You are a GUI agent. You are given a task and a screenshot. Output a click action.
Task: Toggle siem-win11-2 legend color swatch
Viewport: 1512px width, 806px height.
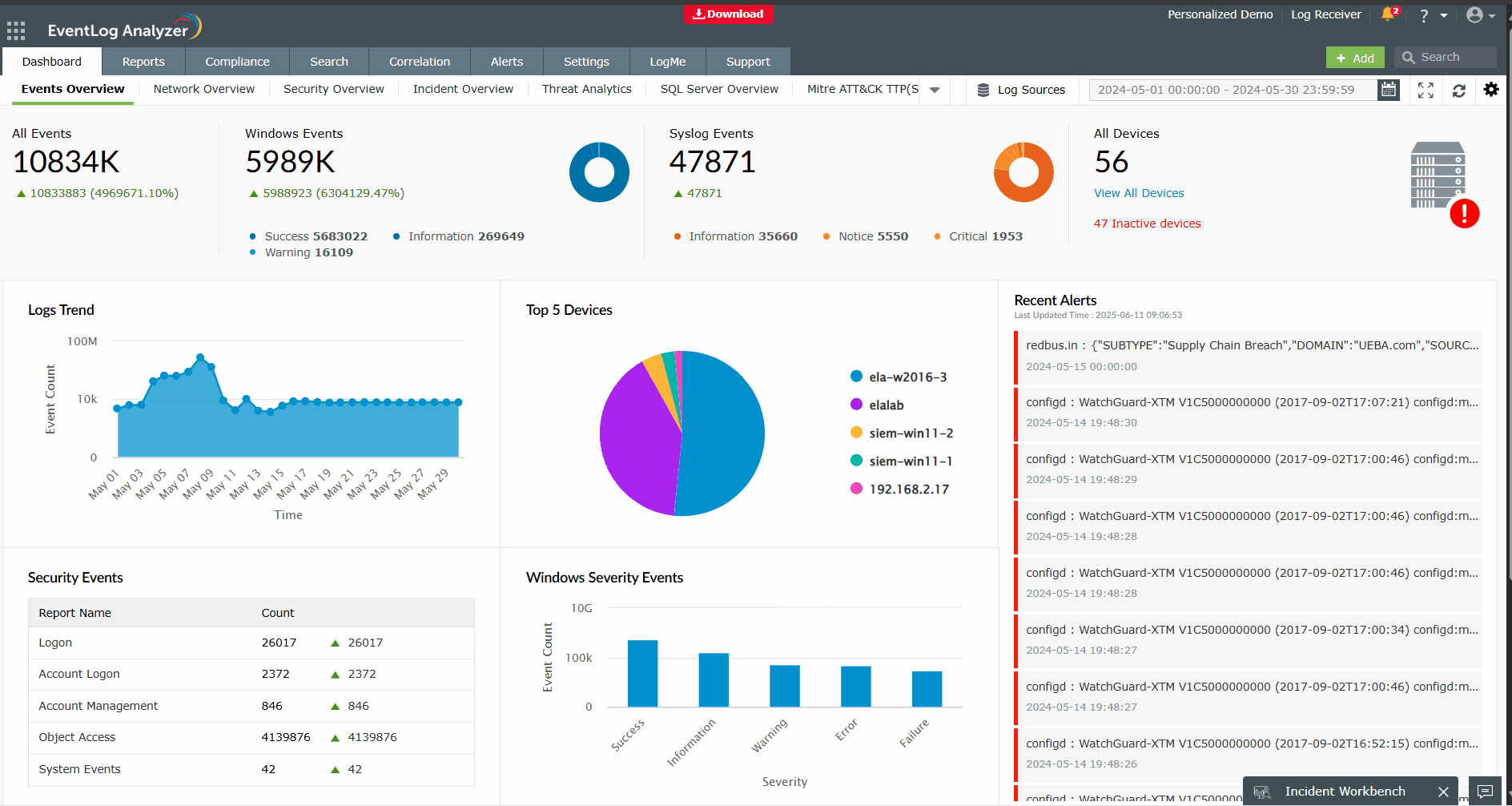pyautogui.click(x=856, y=433)
